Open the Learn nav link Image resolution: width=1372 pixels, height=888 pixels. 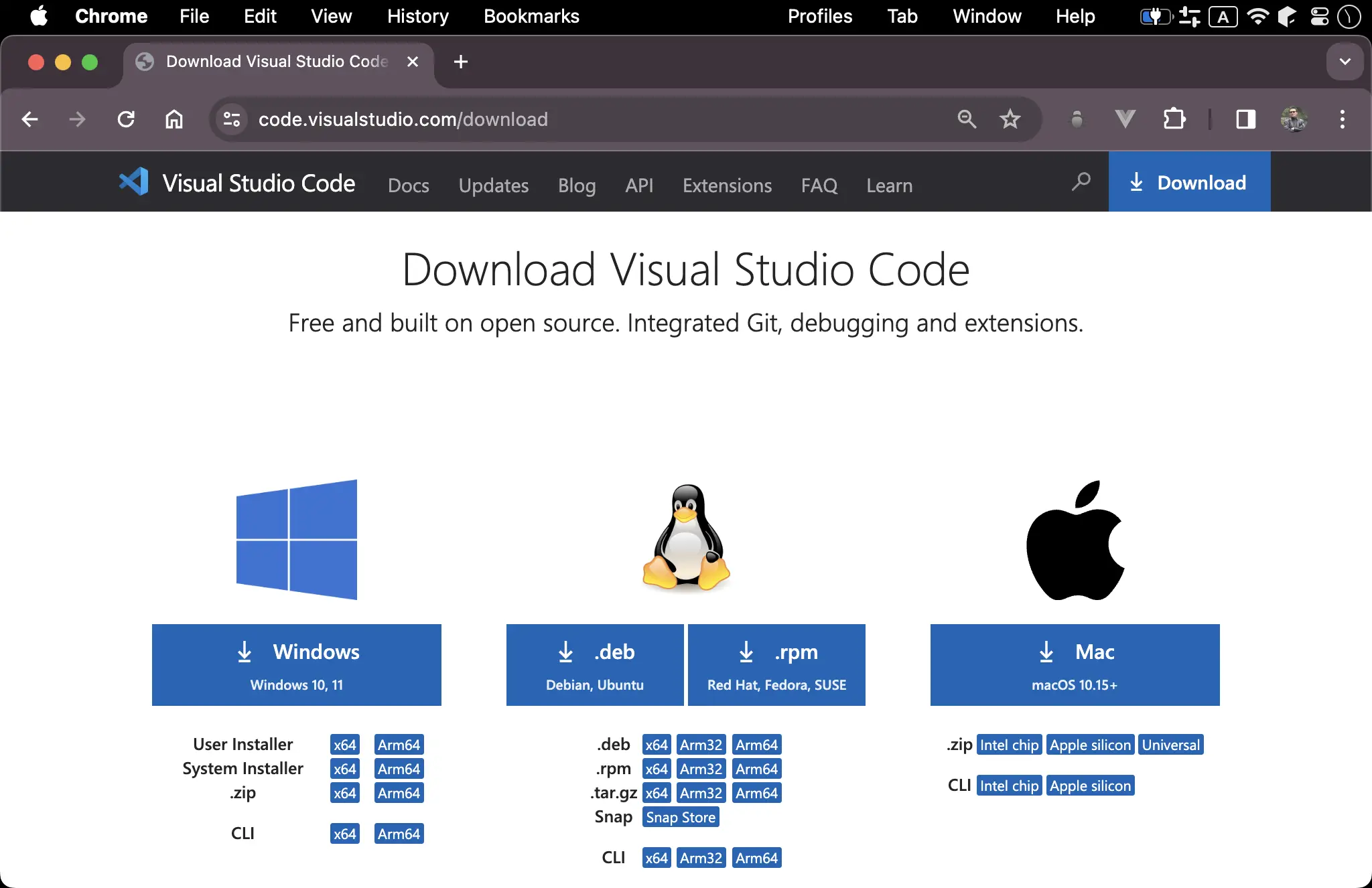click(890, 186)
